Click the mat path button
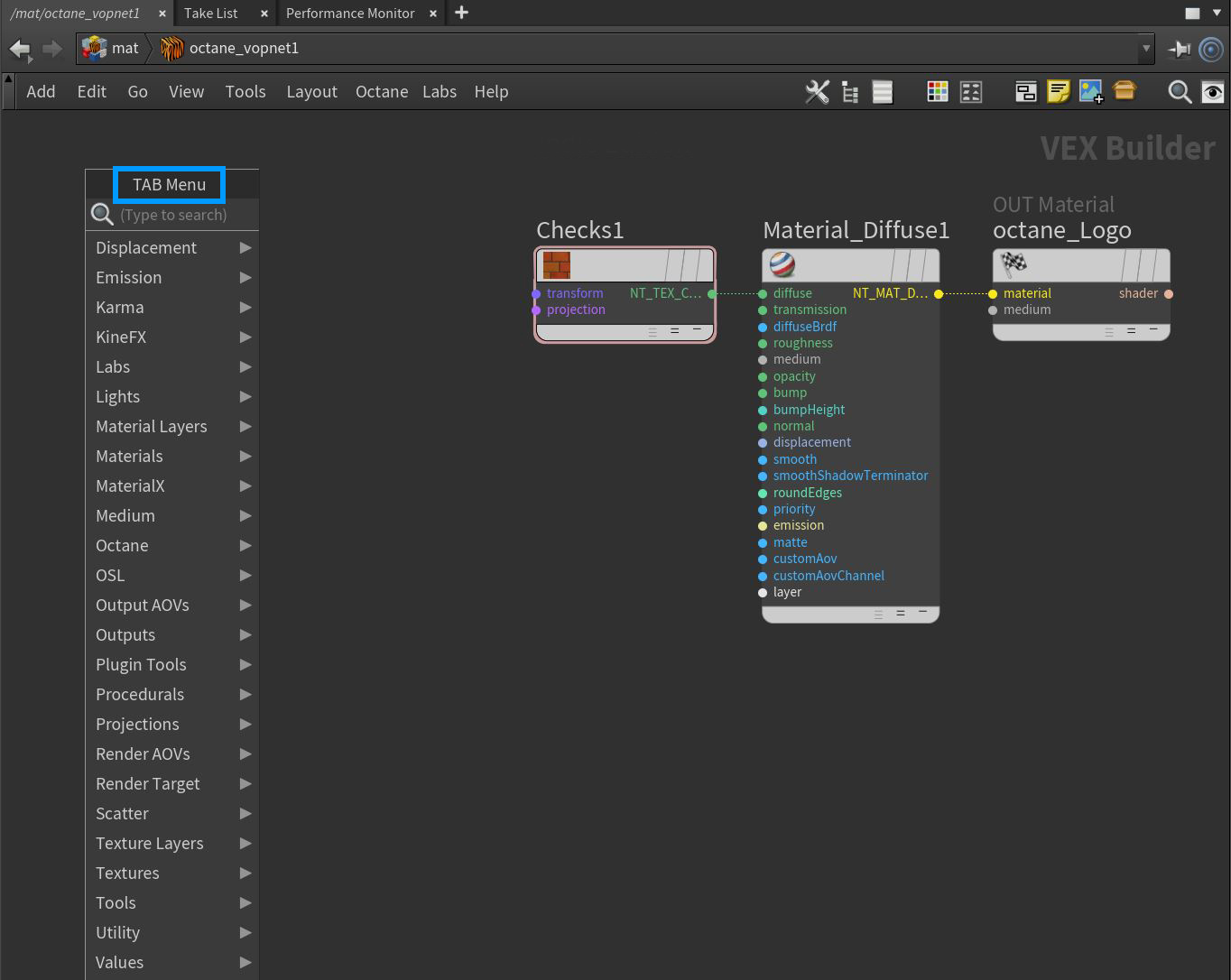This screenshot has width=1231, height=980. click(x=111, y=49)
